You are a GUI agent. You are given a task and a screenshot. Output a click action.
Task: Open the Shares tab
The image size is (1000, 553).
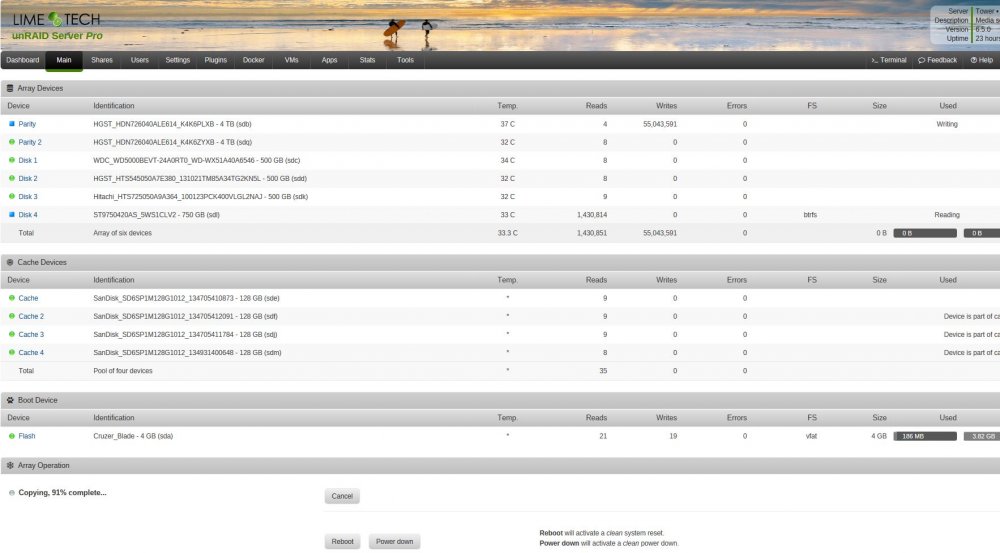pos(101,60)
